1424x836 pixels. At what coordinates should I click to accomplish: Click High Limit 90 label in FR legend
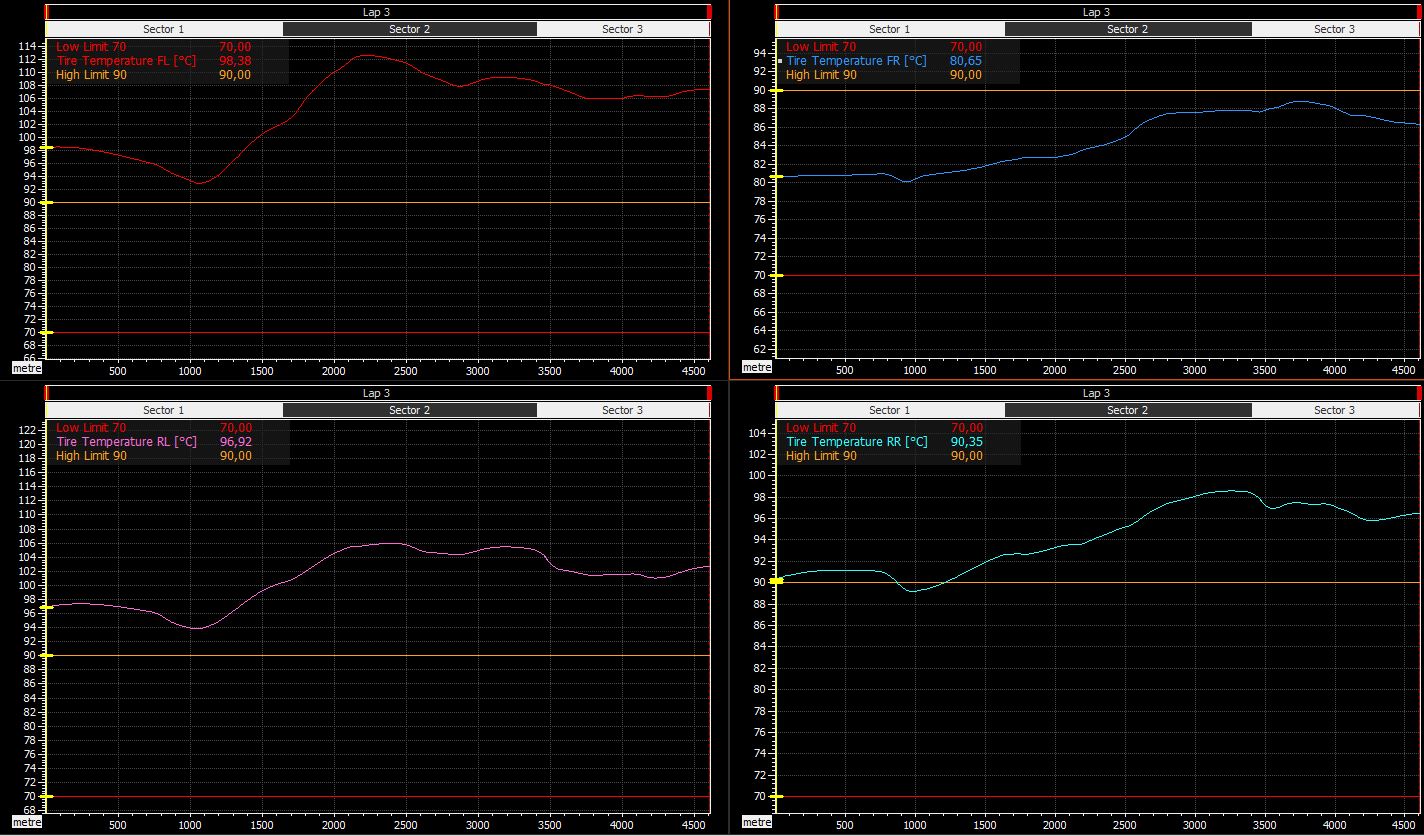click(821, 75)
